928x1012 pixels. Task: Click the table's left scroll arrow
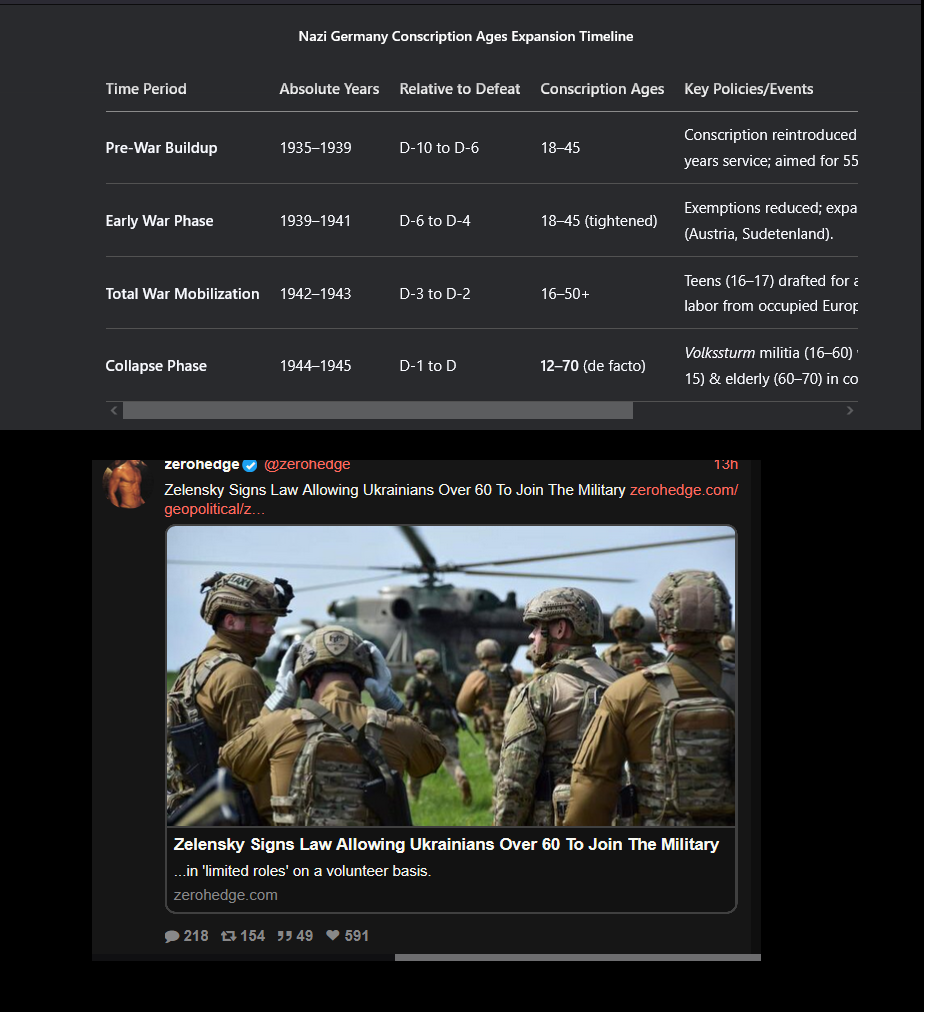tap(114, 410)
